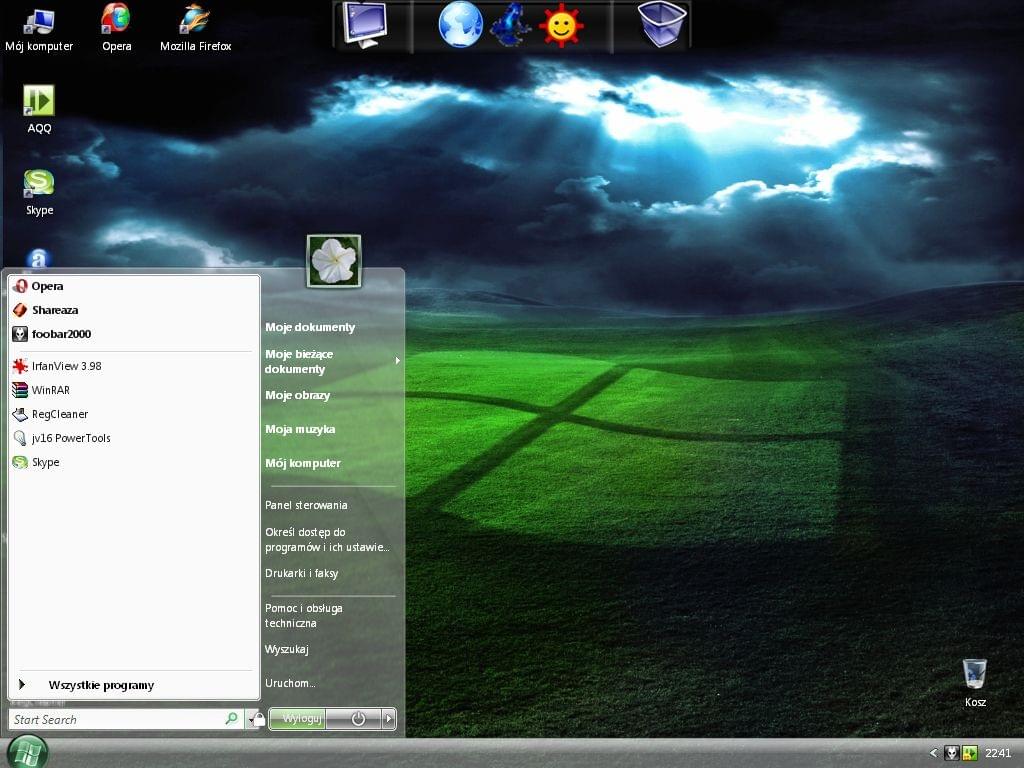Expand Wszystkie programy list
Viewport: 1024px width, 768px height.
click(x=100, y=685)
